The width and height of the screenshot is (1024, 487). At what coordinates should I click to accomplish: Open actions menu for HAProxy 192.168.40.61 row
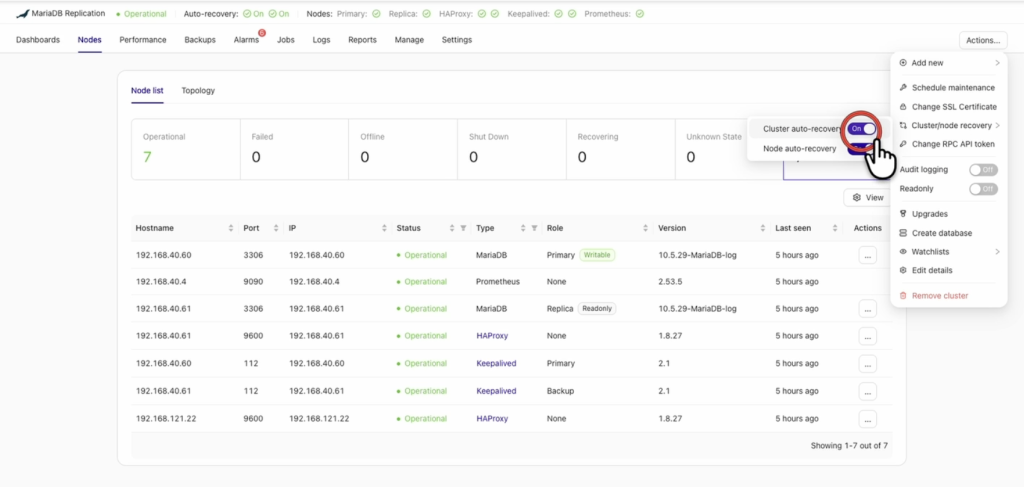click(x=867, y=336)
